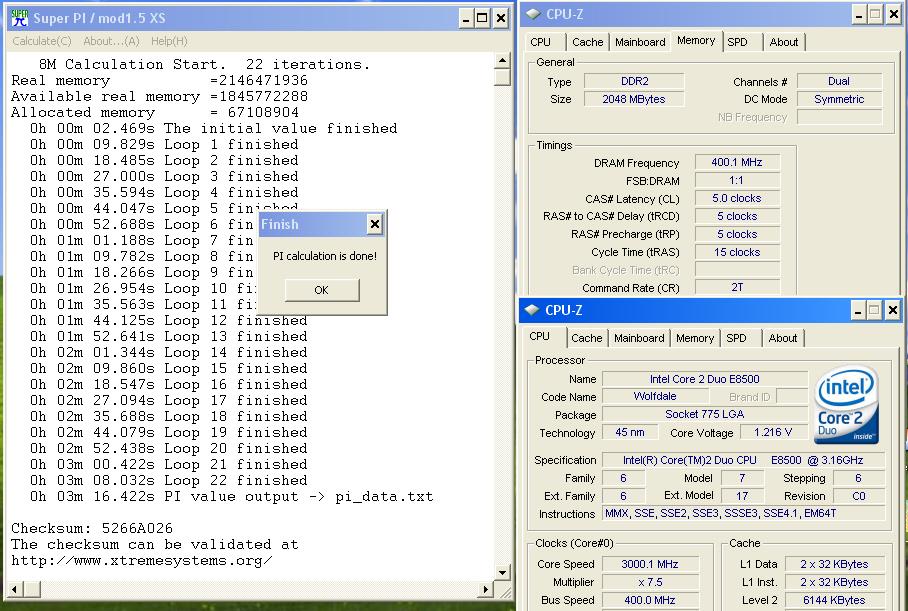Image resolution: width=908 pixels, height=611 pixels.
Task: Click the Checksum: 5266A026 line in Super PI
Action: pyautogui.click(x=92, y=529)
